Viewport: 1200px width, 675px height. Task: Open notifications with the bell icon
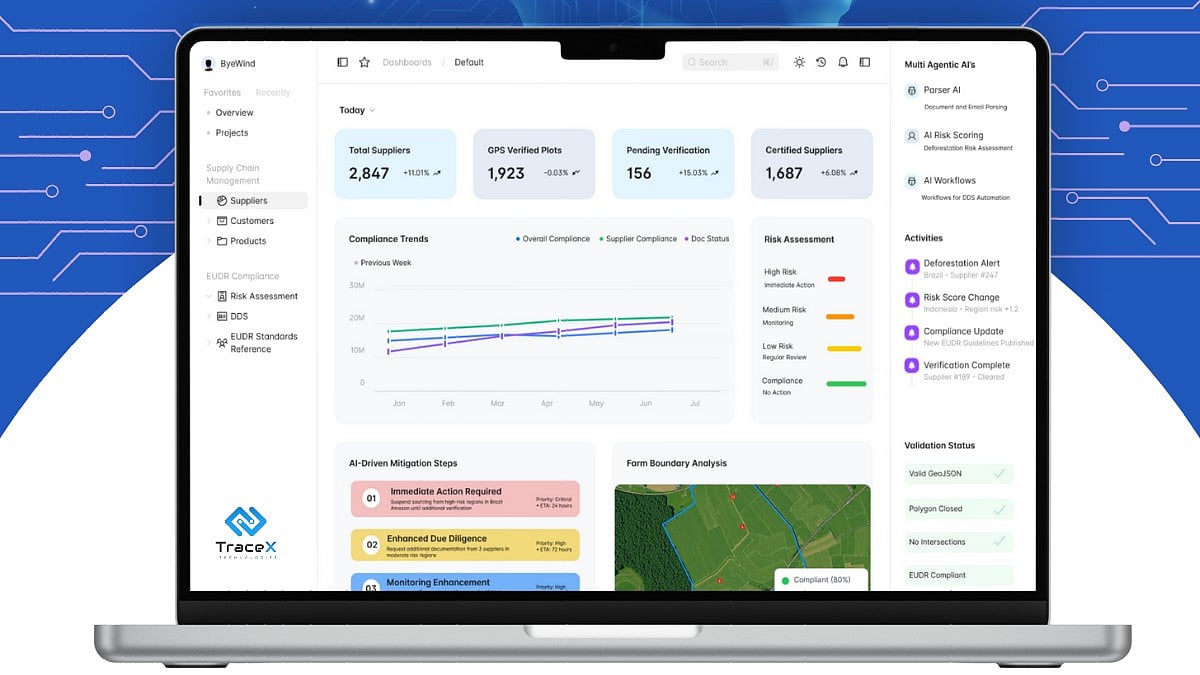pos(843,62)
